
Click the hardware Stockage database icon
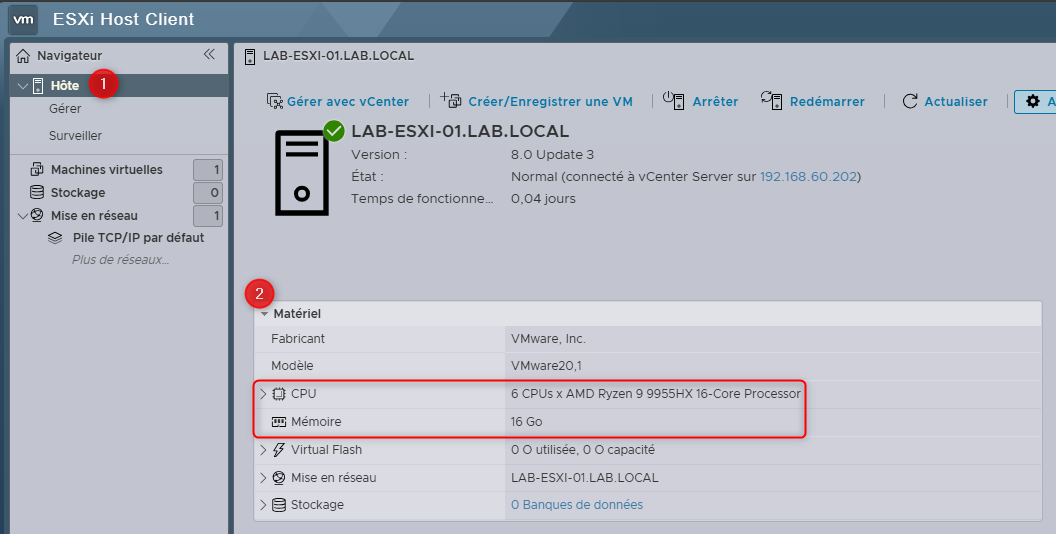[279, 504]
